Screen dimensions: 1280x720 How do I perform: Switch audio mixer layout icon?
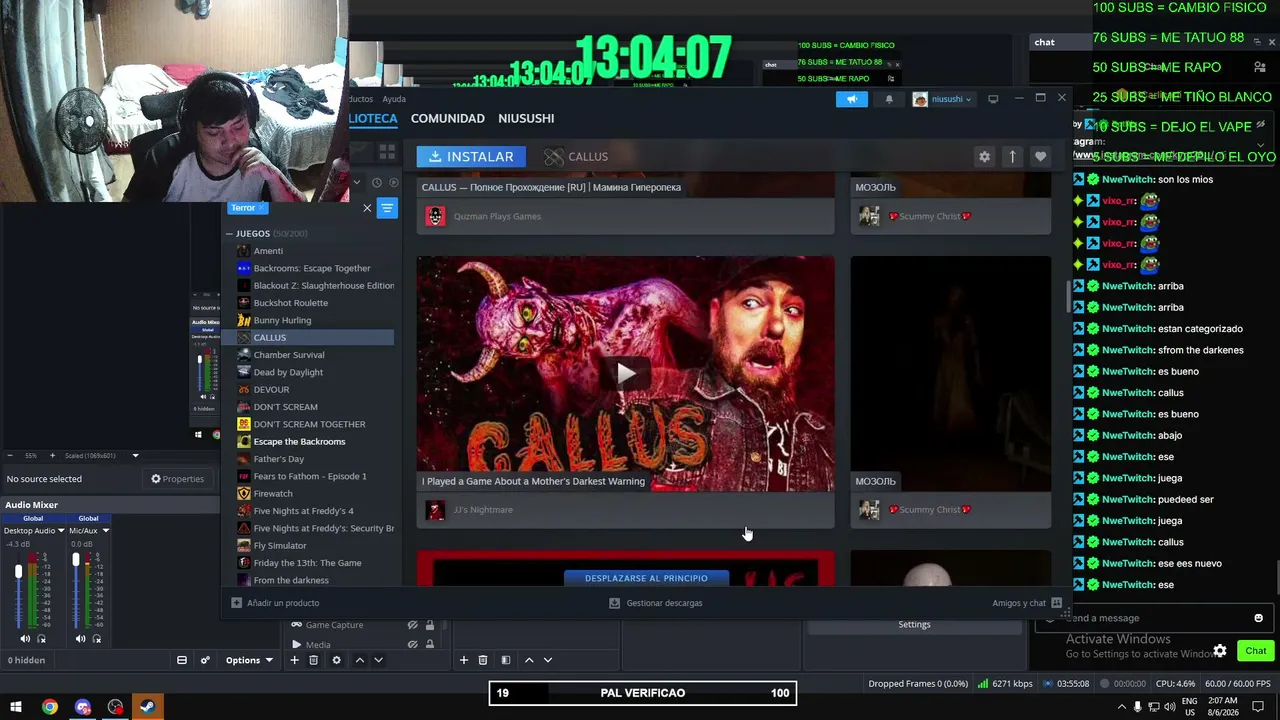tap(182, 660)
